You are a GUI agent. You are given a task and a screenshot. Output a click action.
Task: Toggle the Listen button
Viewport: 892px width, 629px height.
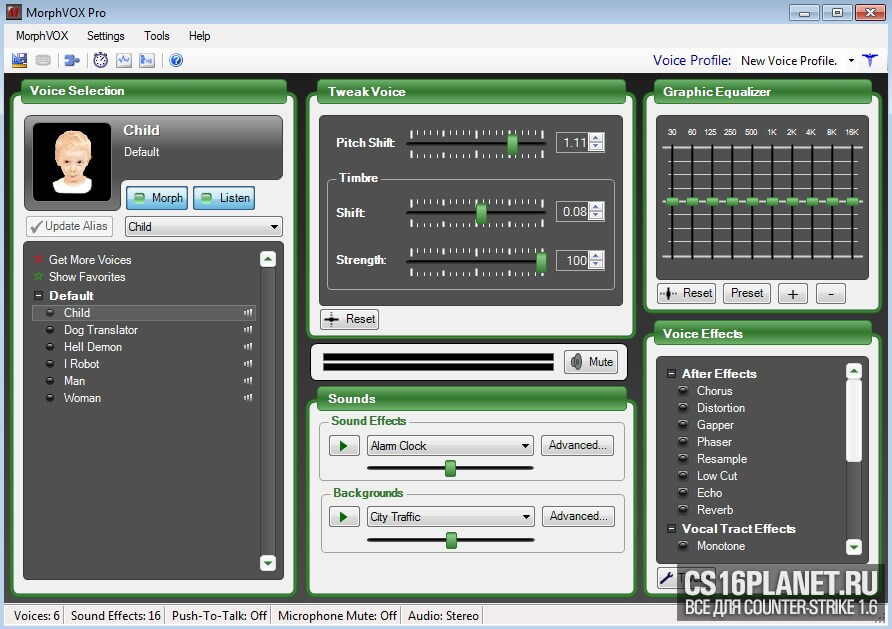point(224,198)
